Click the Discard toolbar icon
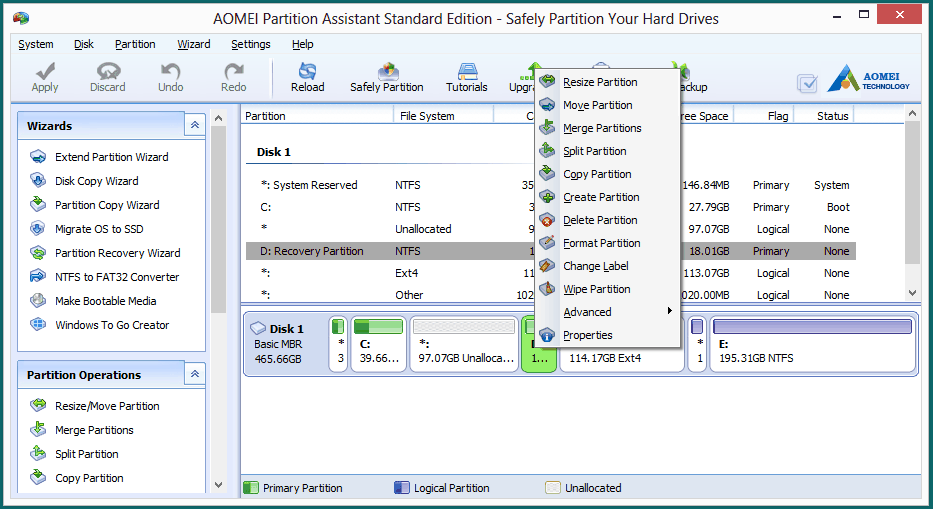933x509 pixels. 108,71
